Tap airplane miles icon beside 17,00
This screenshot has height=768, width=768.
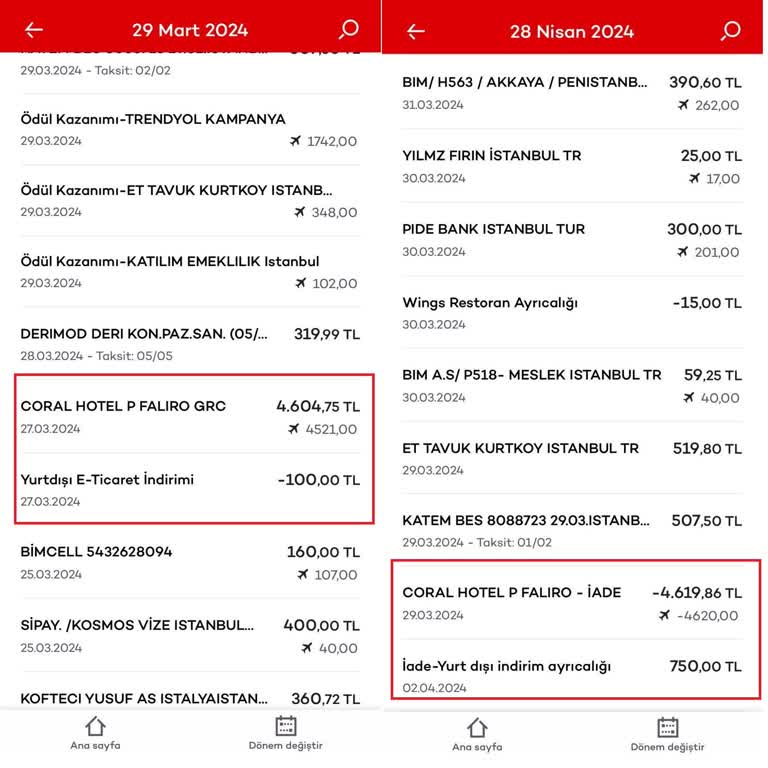(694, 178)
